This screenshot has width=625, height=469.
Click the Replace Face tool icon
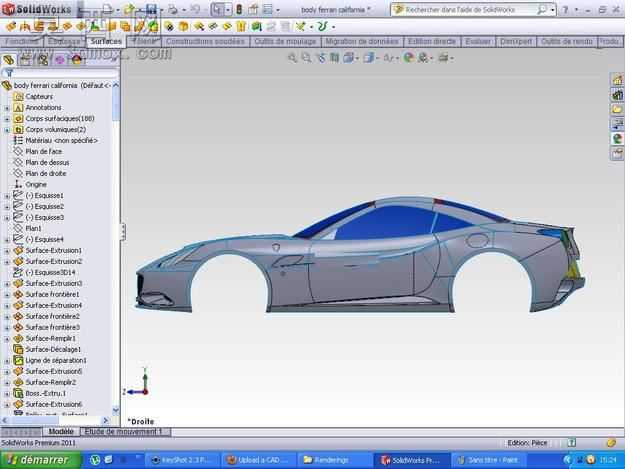tap(184, 27)
